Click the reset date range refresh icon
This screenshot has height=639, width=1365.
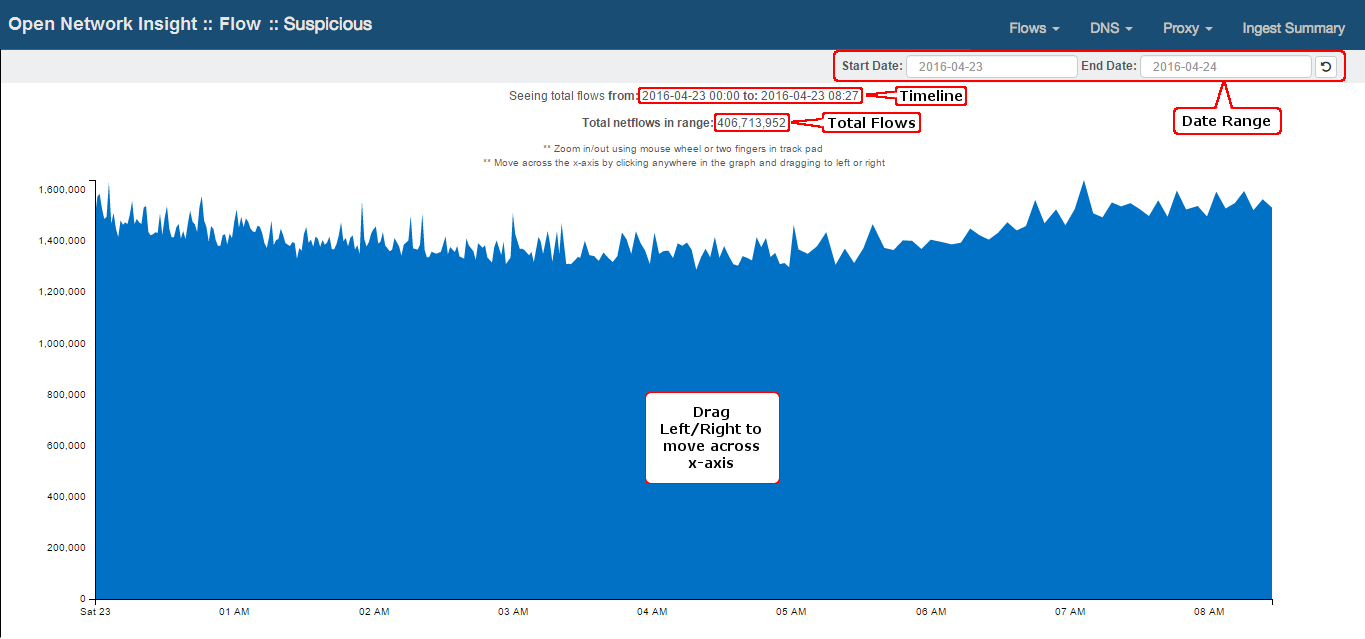coord(1326,66)
